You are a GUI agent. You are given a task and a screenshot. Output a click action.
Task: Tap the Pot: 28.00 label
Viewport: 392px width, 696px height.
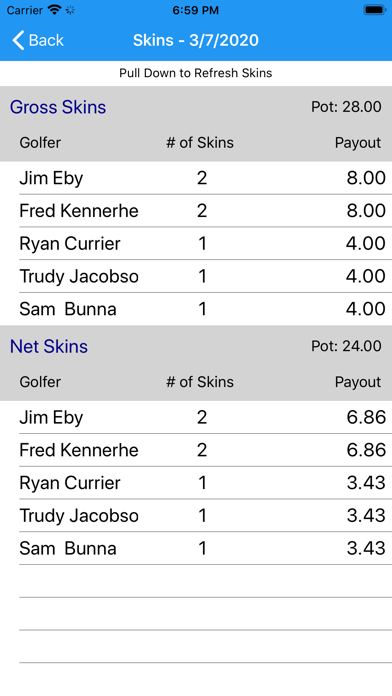pyautogui.click(x=346, y=107)
